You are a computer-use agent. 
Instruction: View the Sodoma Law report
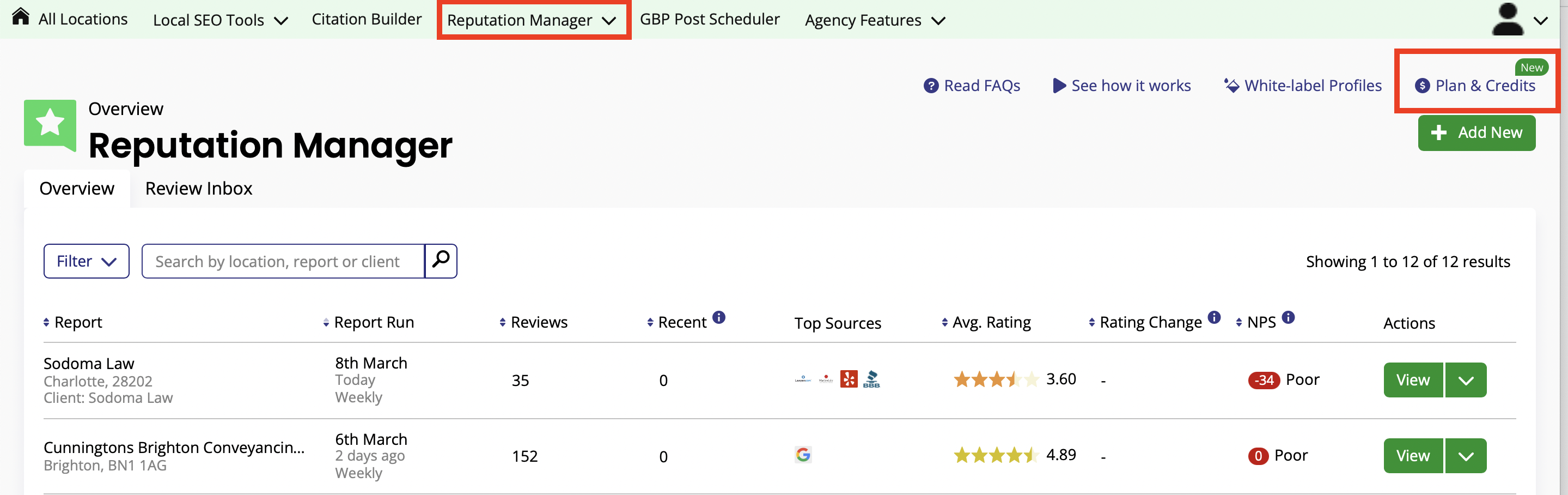(1413, 381)
